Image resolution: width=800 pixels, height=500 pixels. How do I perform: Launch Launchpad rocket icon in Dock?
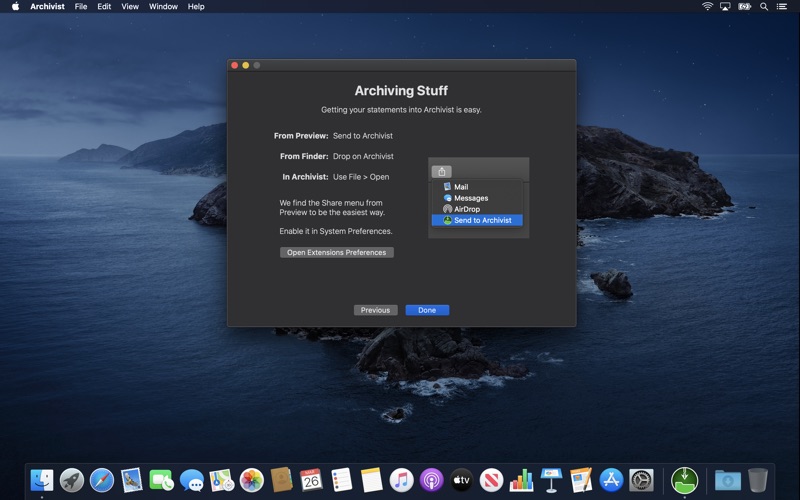point(72,480)
